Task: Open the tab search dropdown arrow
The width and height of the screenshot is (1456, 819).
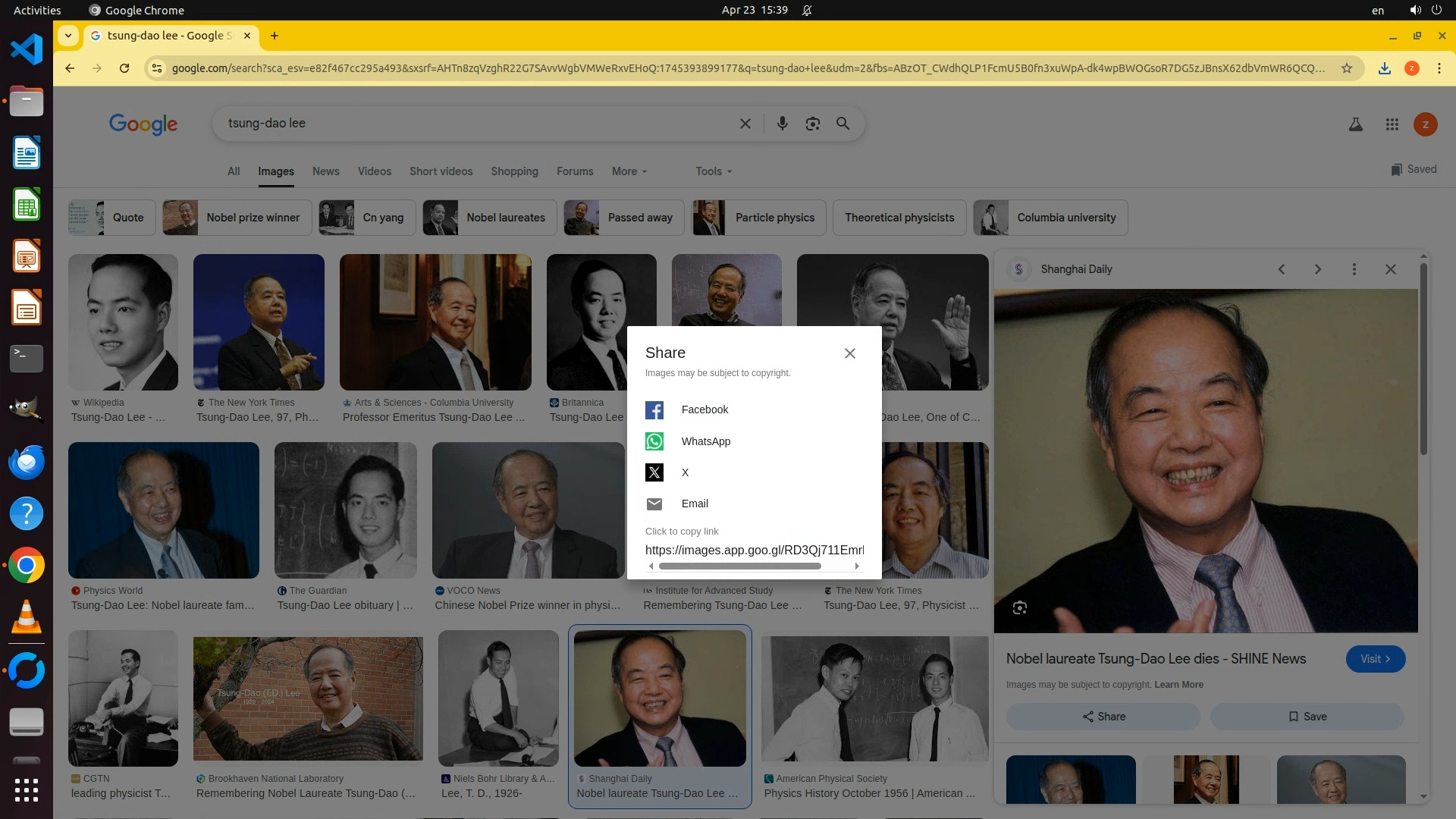Action: (x=68, y=36)
